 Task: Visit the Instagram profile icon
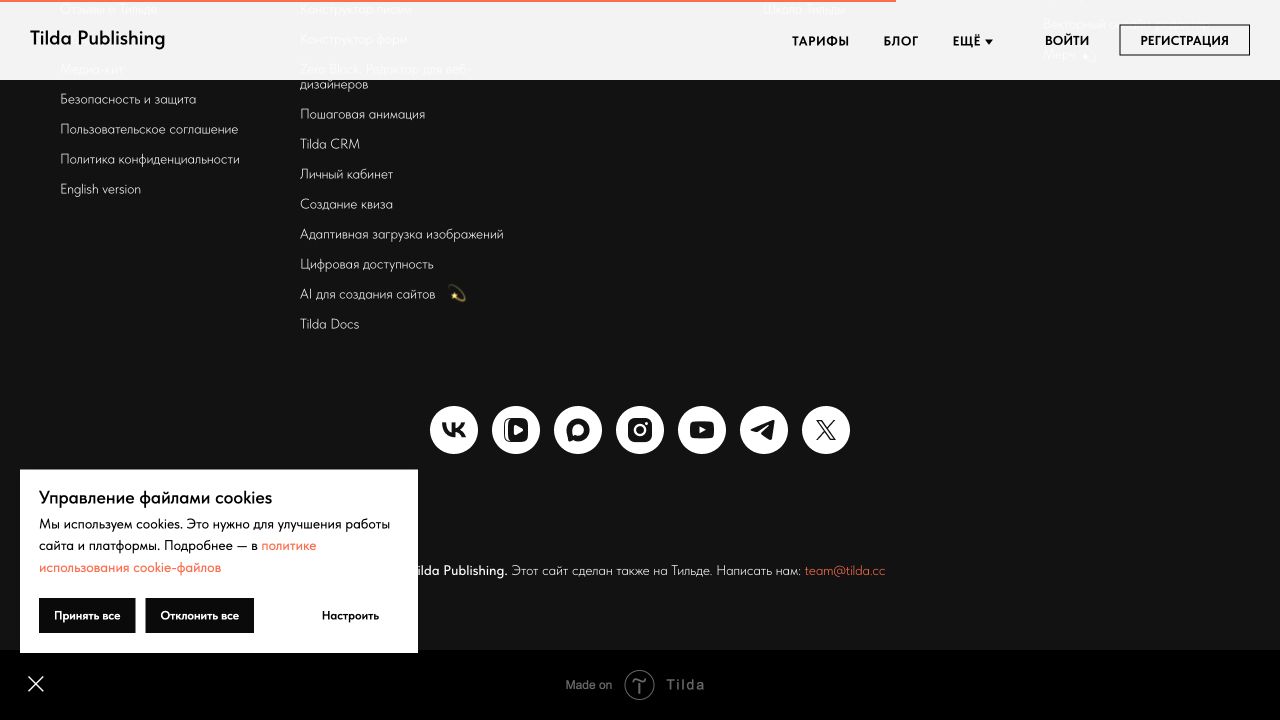click(640, 430)
